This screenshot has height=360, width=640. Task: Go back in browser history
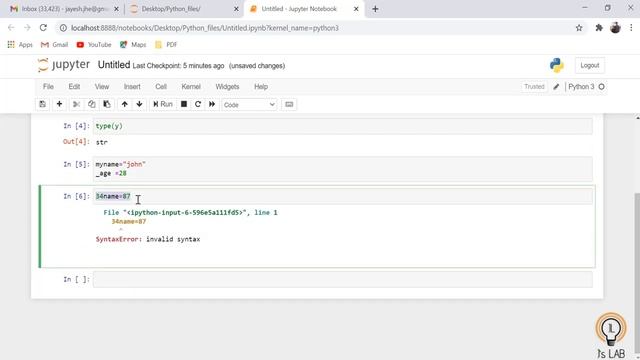(x=11, y=28)
